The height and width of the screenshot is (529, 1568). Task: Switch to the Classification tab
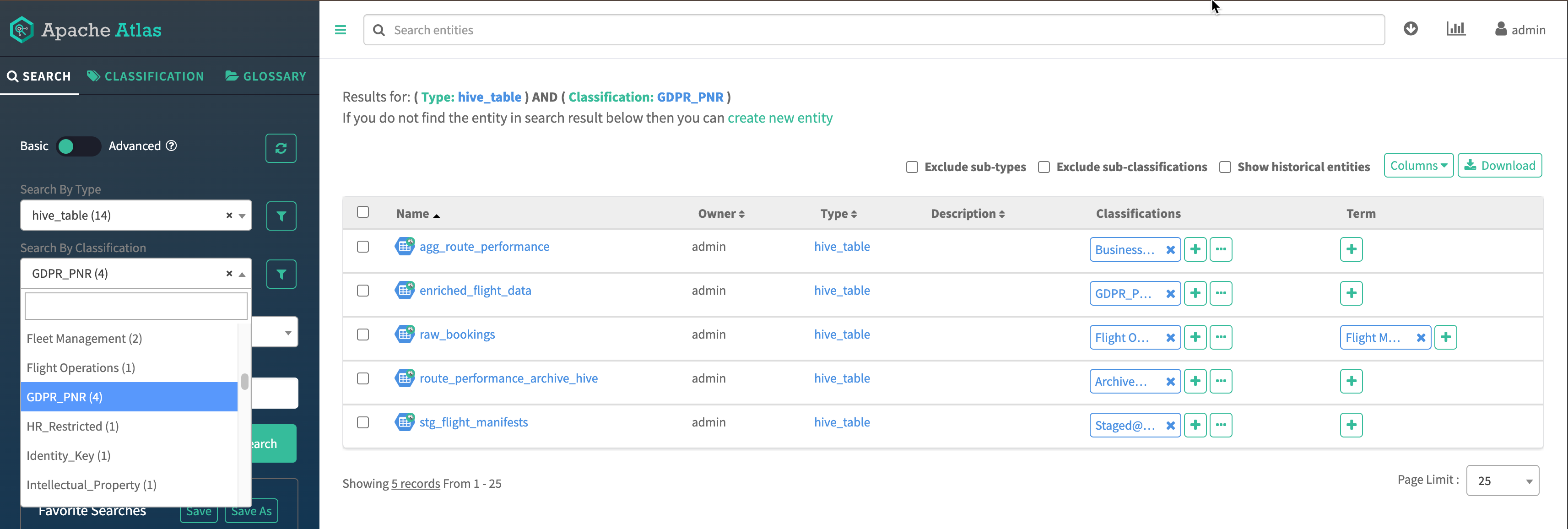pyautogui.click(x=146, y=76)
